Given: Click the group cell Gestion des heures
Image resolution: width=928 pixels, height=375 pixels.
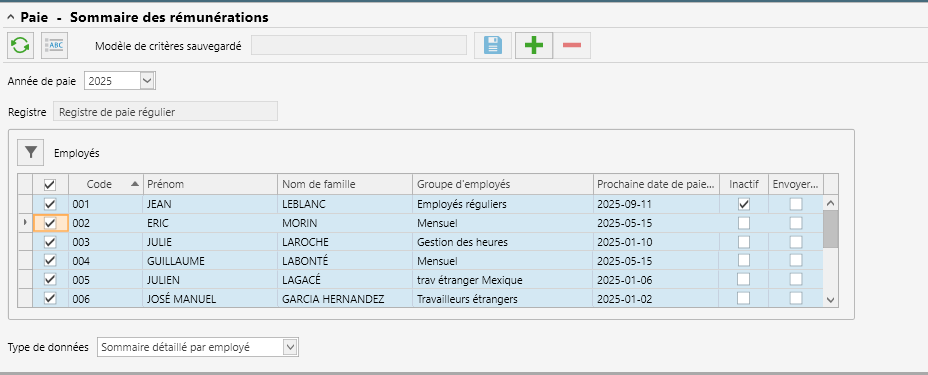Looking at the screenshot, I should click(503, 242).
